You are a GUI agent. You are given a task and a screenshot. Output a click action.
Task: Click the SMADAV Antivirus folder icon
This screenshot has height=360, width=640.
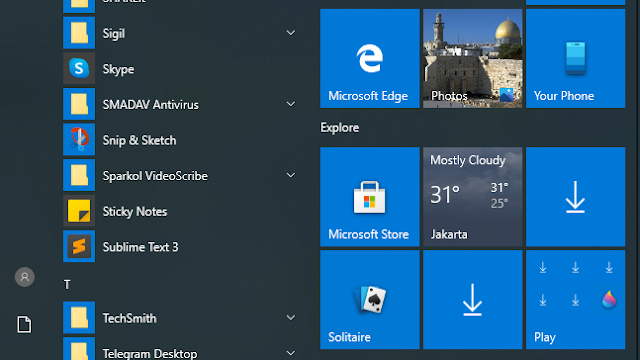(x=79, y=104)
